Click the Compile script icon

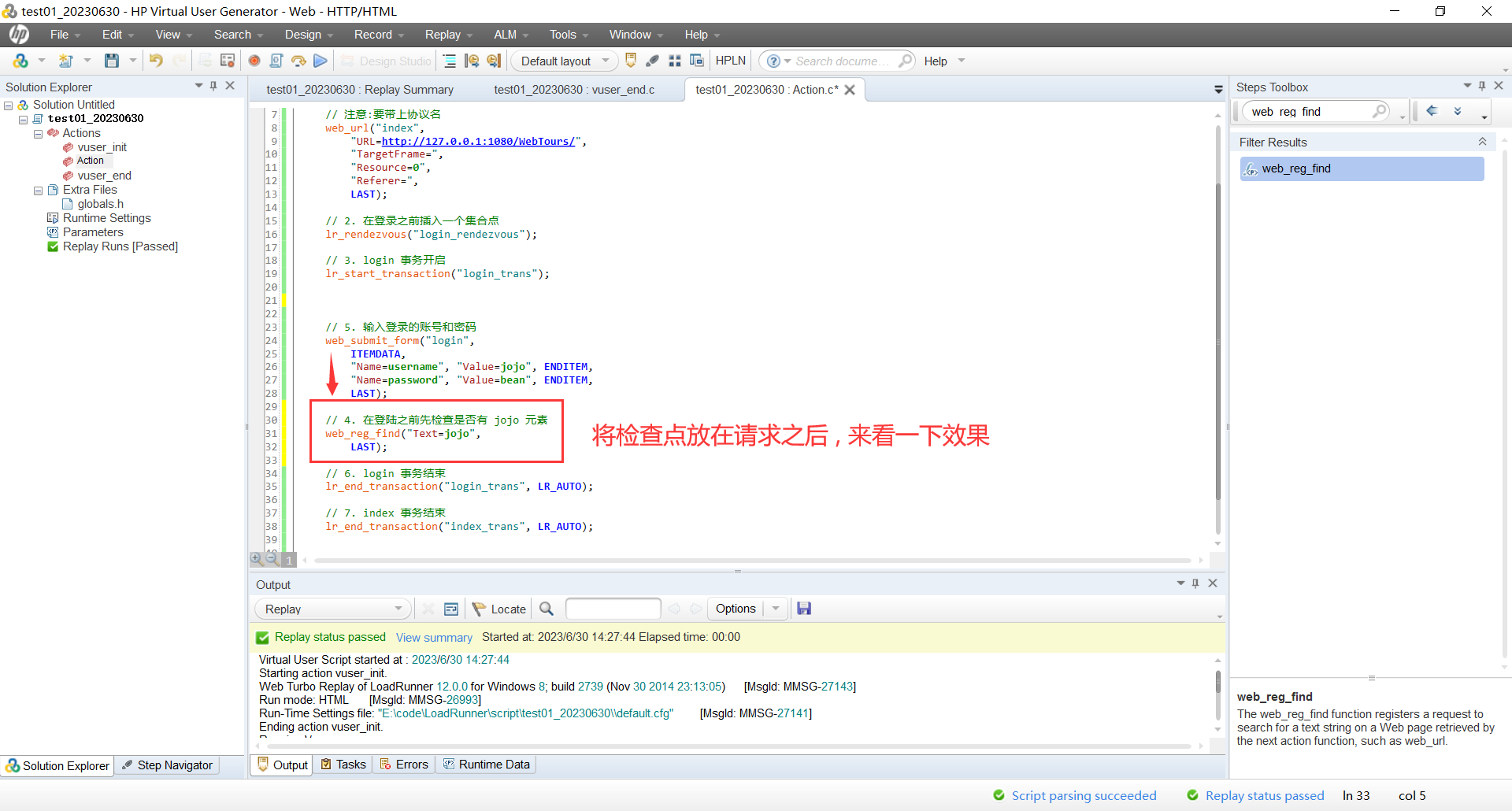pos(276,61)
